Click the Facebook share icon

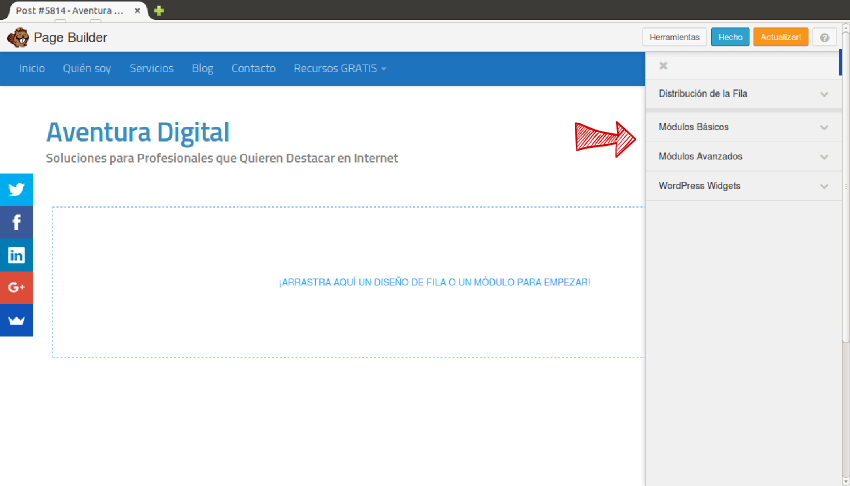[16, 222]
